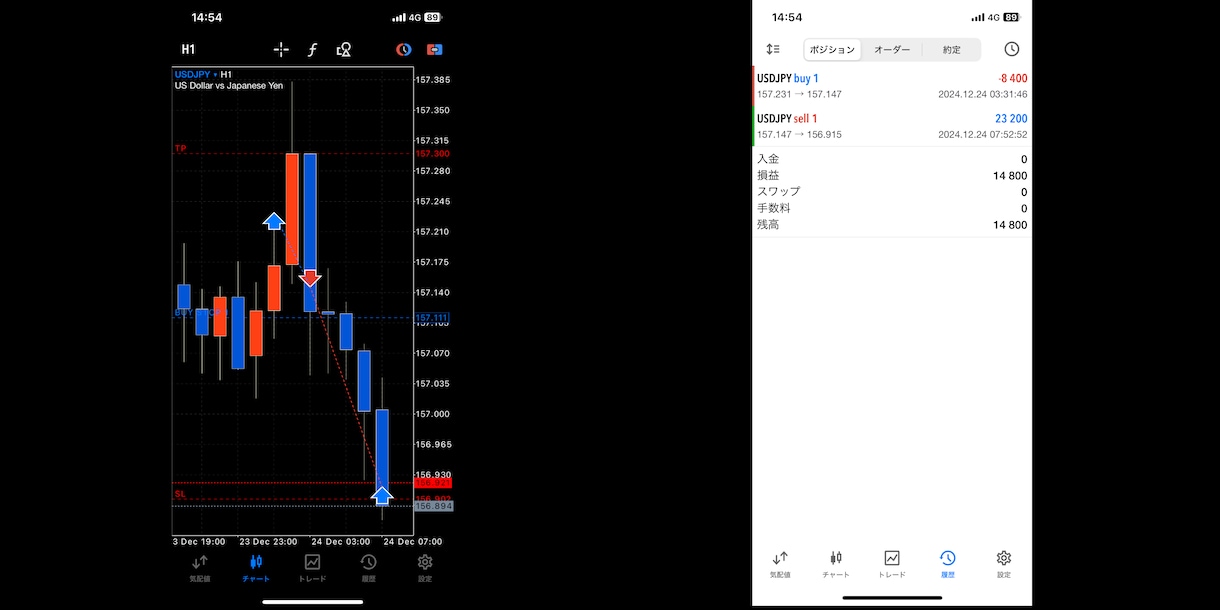The image size is (1220, 610).
Task: Open the clock period icon in history
Action: pyautogui.click(x=1011, y=49)
